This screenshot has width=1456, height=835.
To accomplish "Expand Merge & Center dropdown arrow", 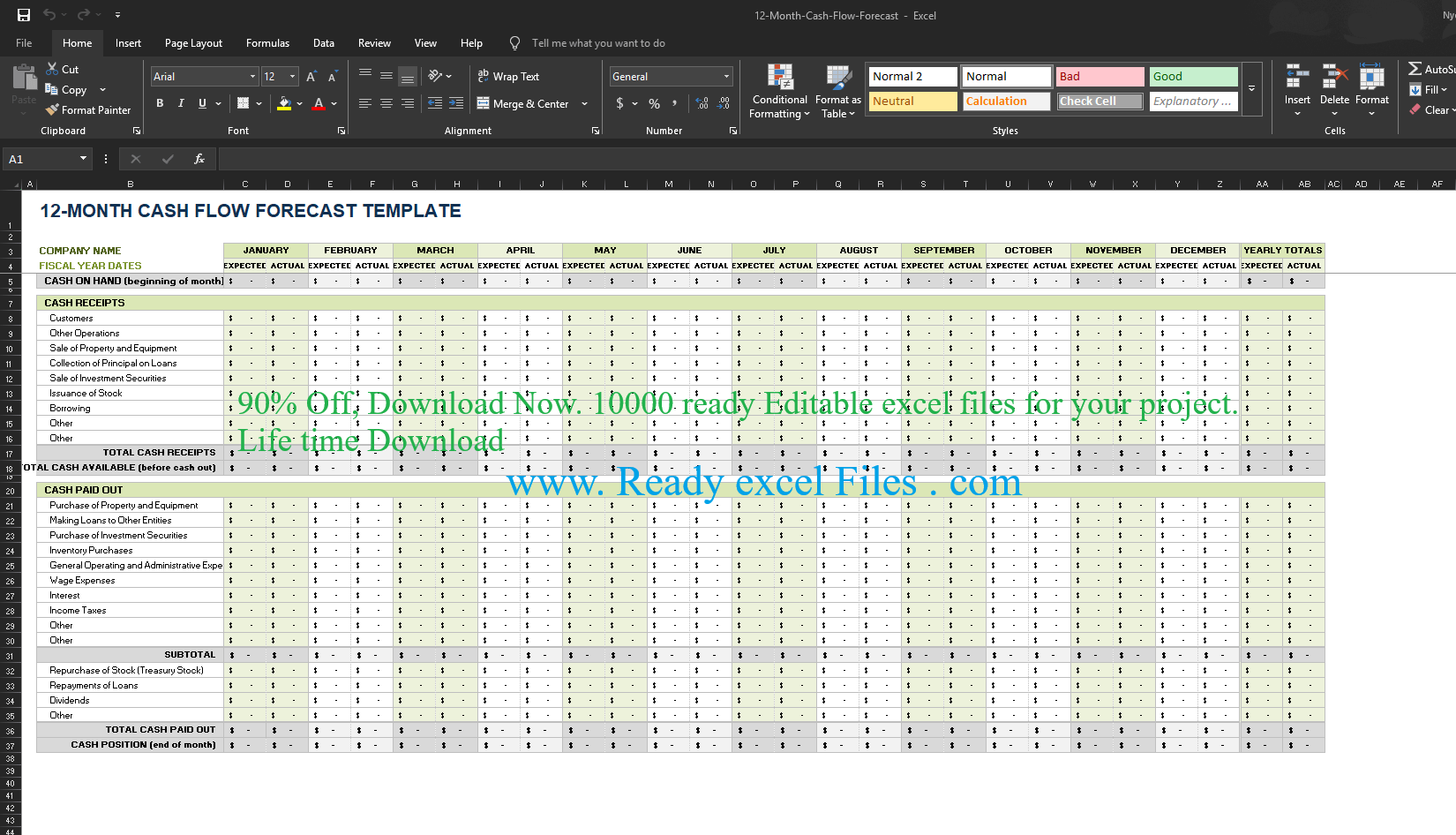I will click(584, 103).
